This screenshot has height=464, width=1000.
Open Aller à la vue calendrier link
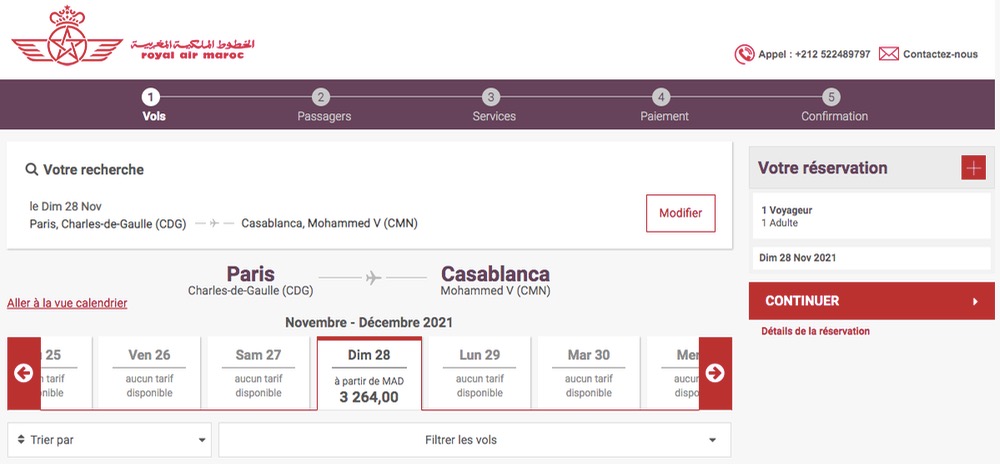(67, 303)
